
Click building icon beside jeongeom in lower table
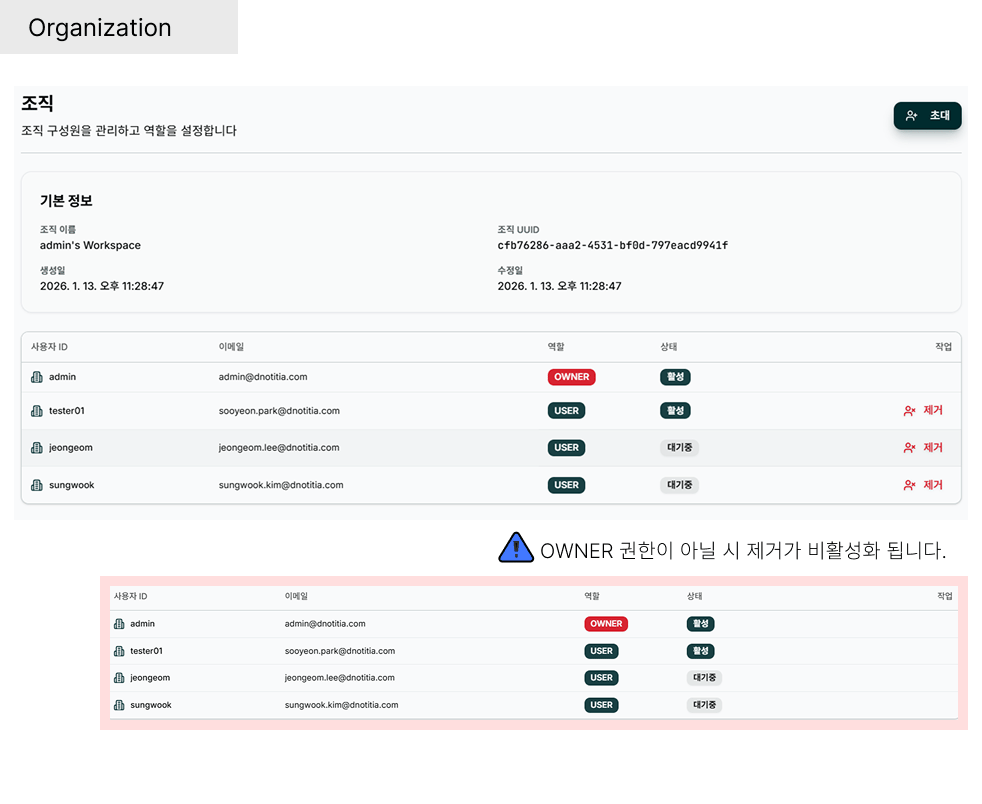coord(119,678)
